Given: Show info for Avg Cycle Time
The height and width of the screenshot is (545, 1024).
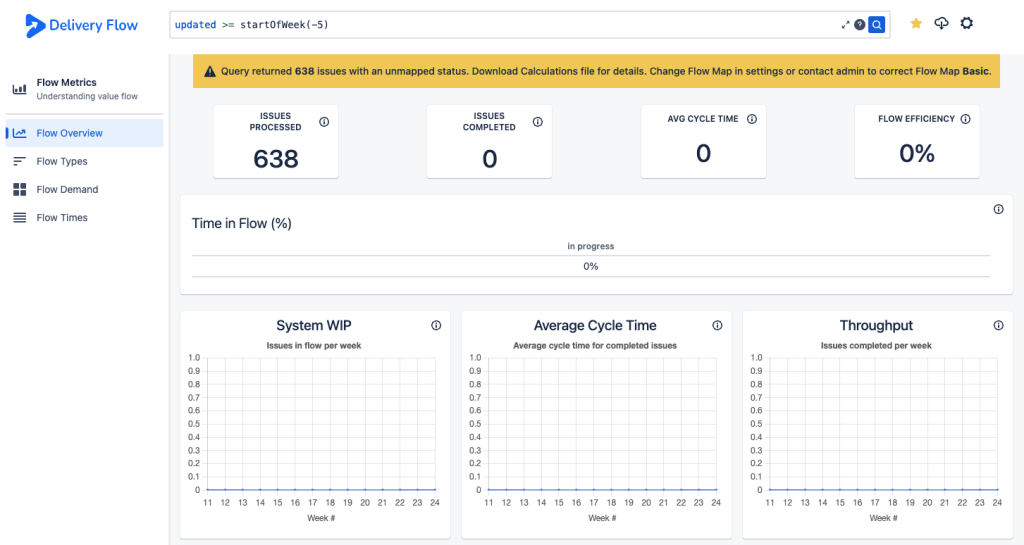Looking at the screenshot, I should click(752, 119).
